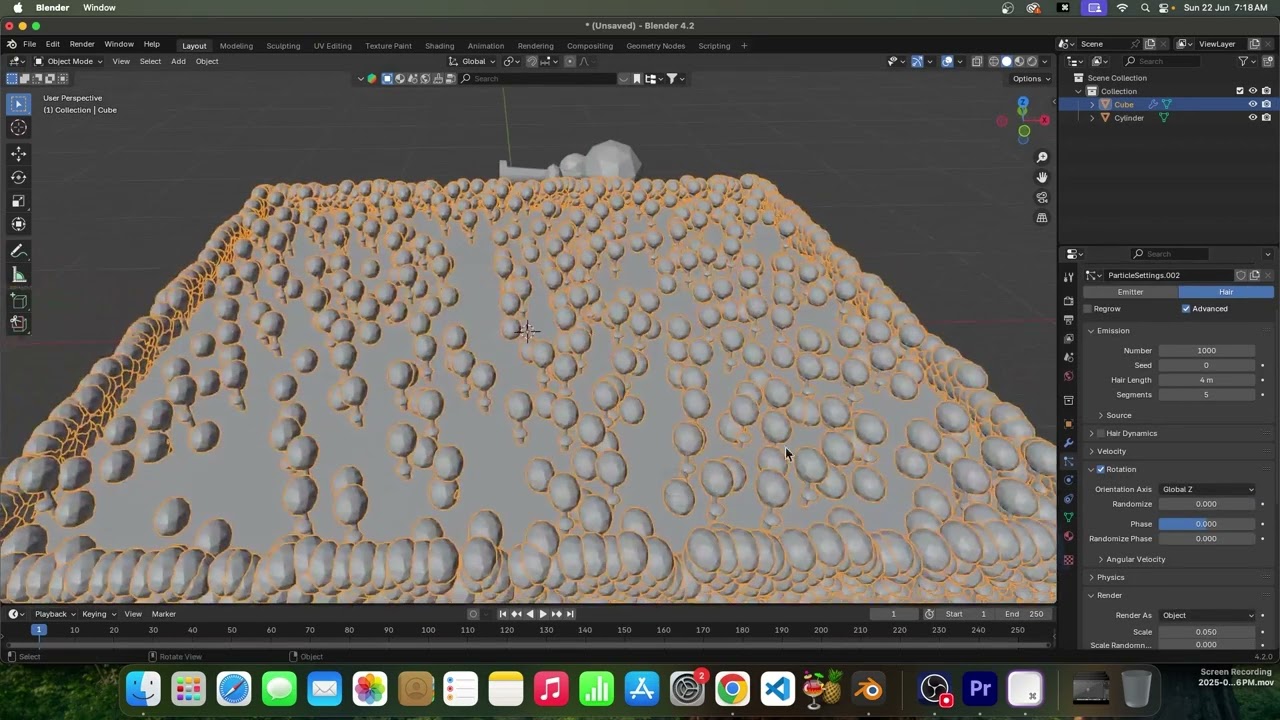Switch to the Geometry Nodes workspace tab
The width and height of the screenshot is (1280, 720).
[x=655, y=46]
